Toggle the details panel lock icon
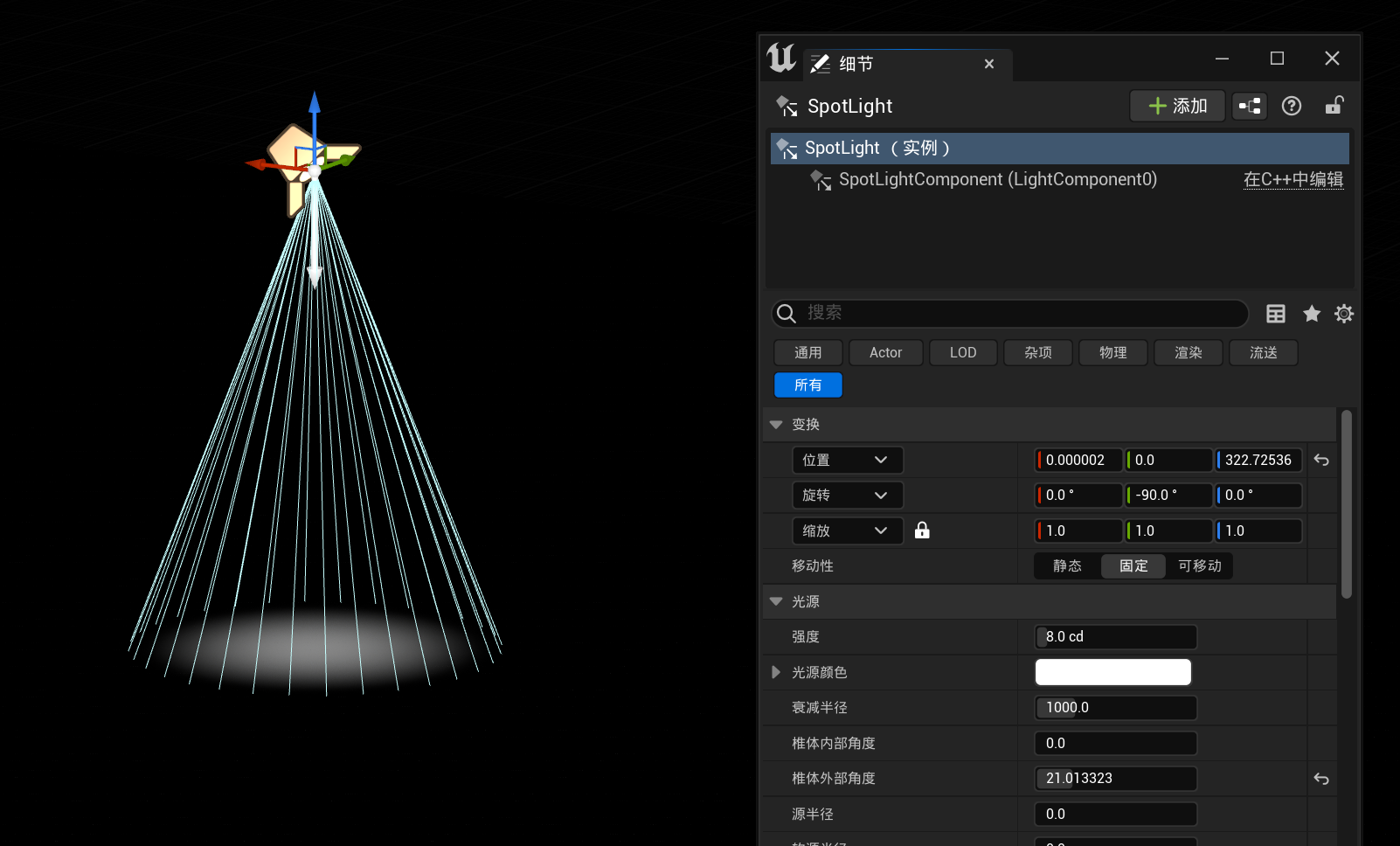Screen dimensions: 1400x846 click(1334, 106)
